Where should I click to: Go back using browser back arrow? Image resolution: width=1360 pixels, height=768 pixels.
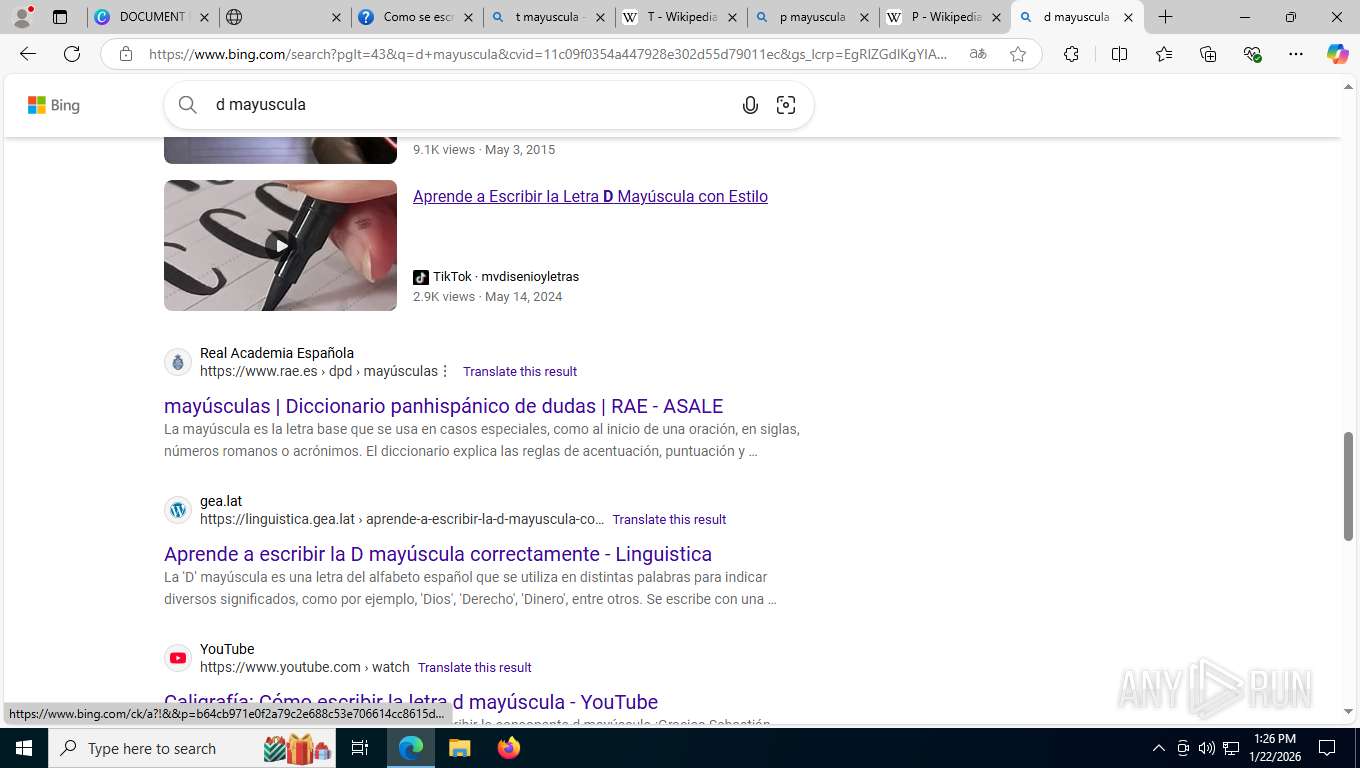(x=28, y=54)
